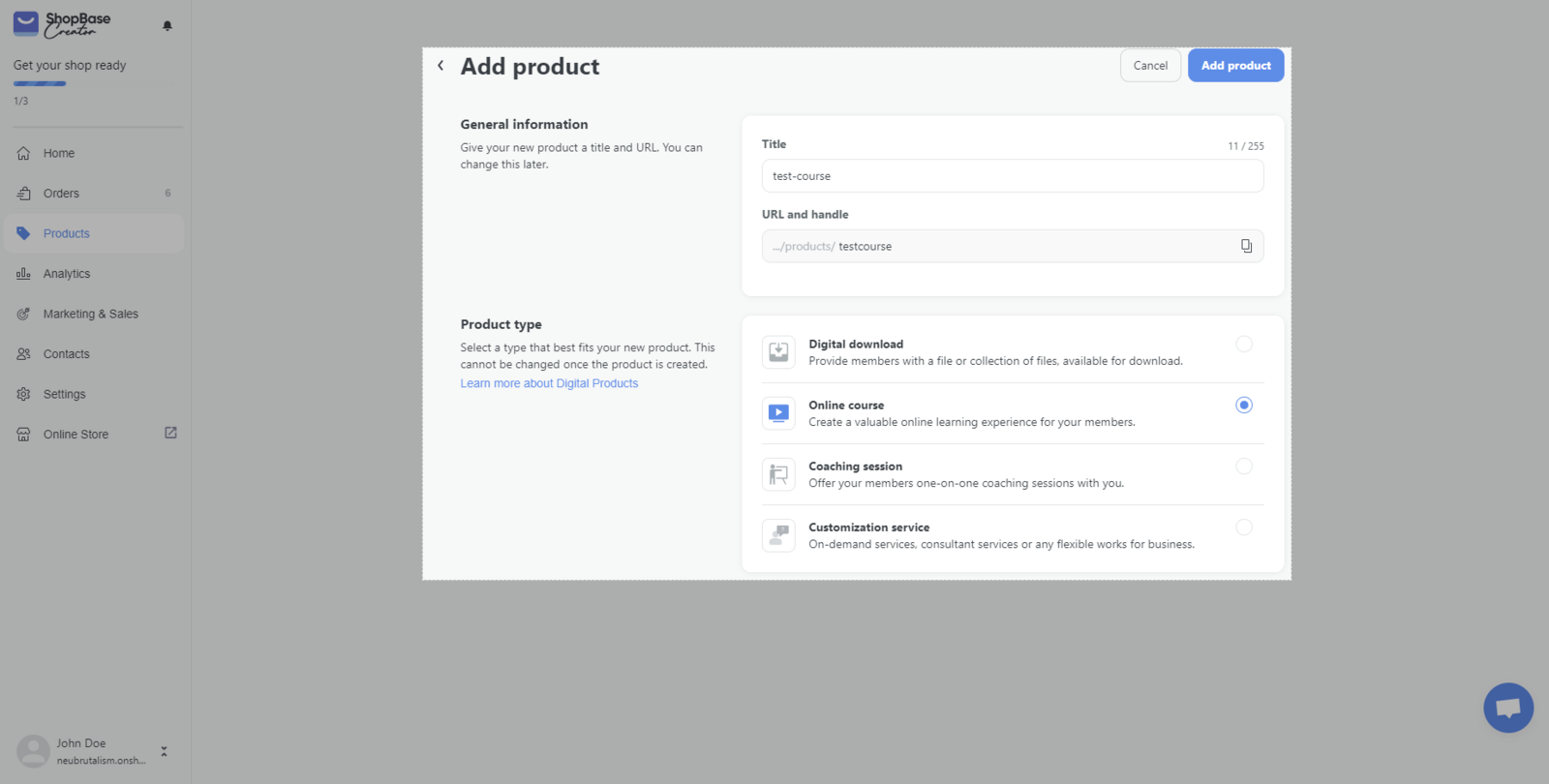The width and height of the screenshot is (1549, 784).
Task: Click the Coaching session icon
Action: (x=778, y=474)
